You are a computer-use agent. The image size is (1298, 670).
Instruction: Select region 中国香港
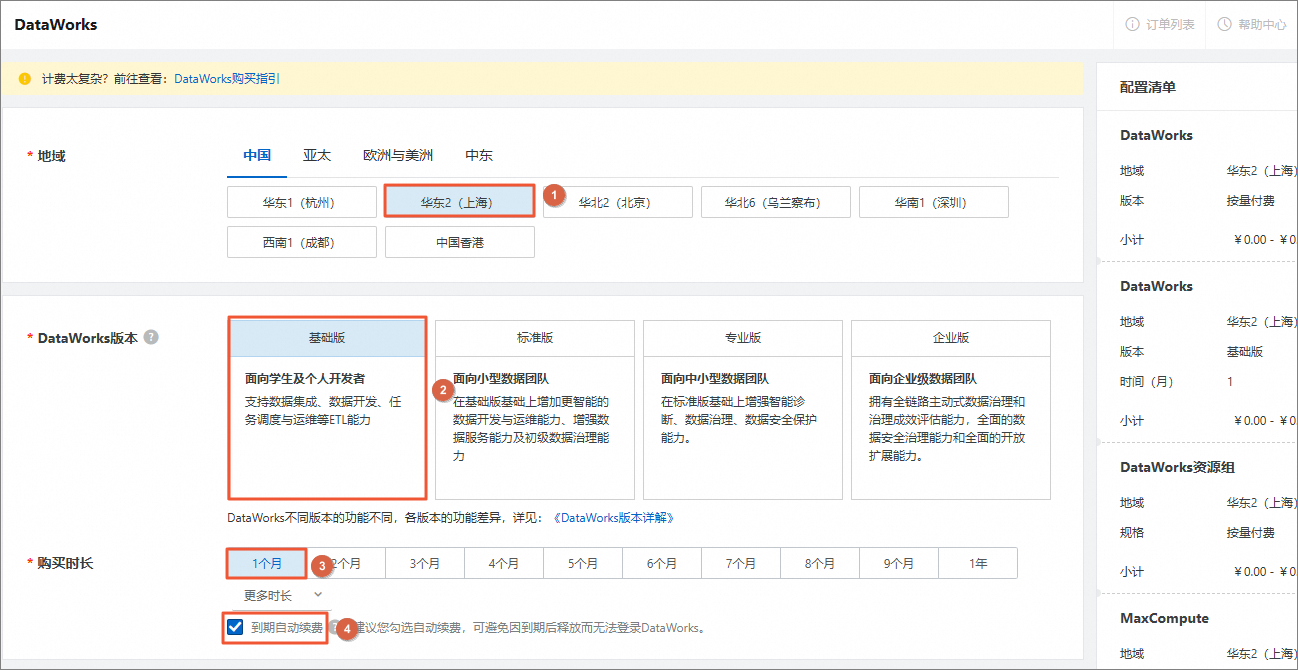460,242
